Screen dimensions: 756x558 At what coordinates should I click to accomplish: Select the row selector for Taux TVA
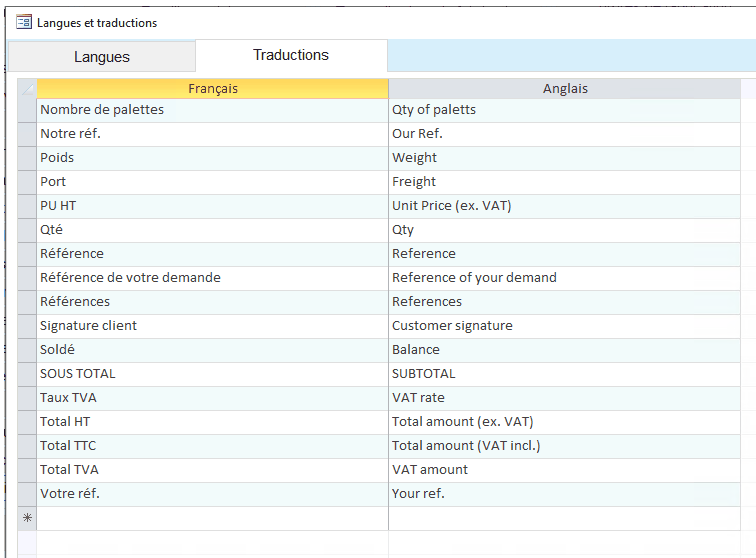pos(27,398)
